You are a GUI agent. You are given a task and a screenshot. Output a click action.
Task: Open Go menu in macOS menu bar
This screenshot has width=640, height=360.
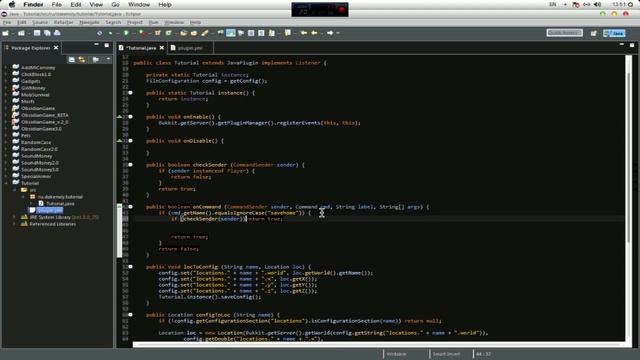pos(116,4)
